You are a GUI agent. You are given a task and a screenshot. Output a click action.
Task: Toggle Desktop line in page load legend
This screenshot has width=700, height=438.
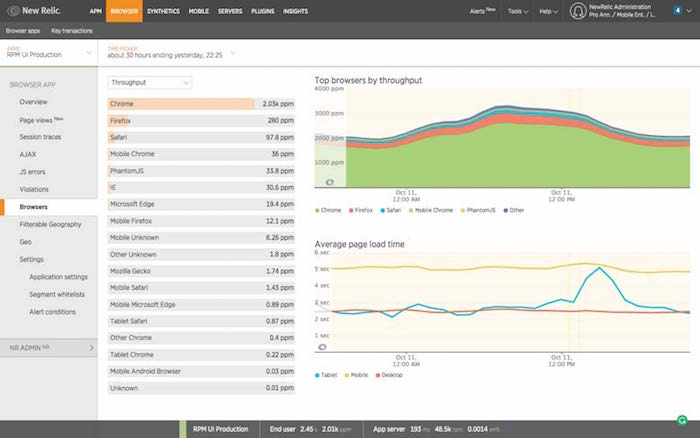(x=389, y=375)
